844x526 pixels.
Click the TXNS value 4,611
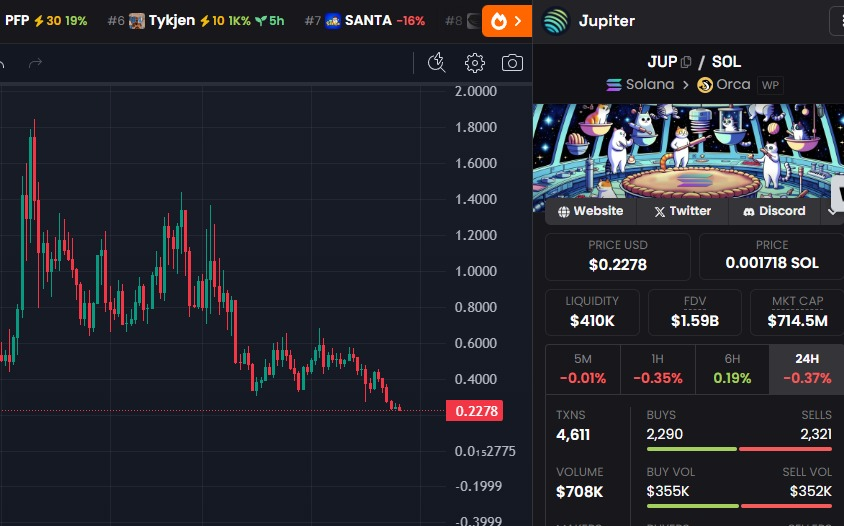(x=573, y=435)
